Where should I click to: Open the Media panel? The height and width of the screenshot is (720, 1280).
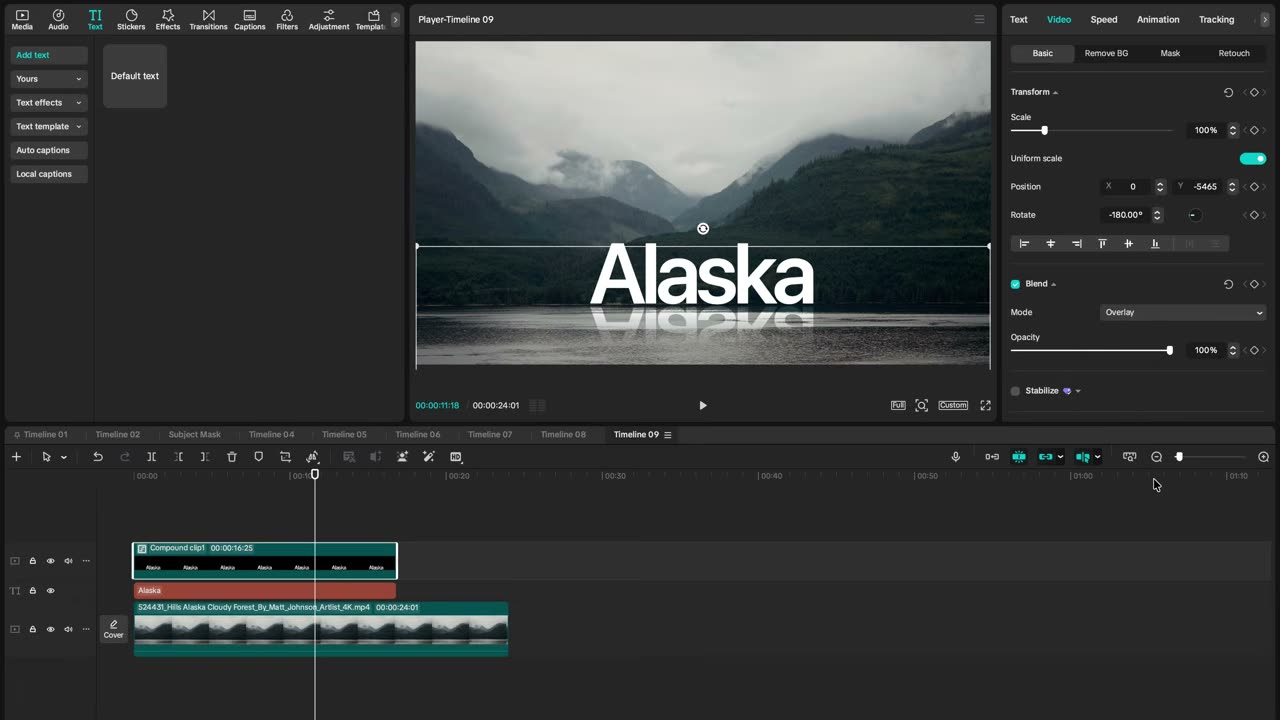[x=22, y=19]
